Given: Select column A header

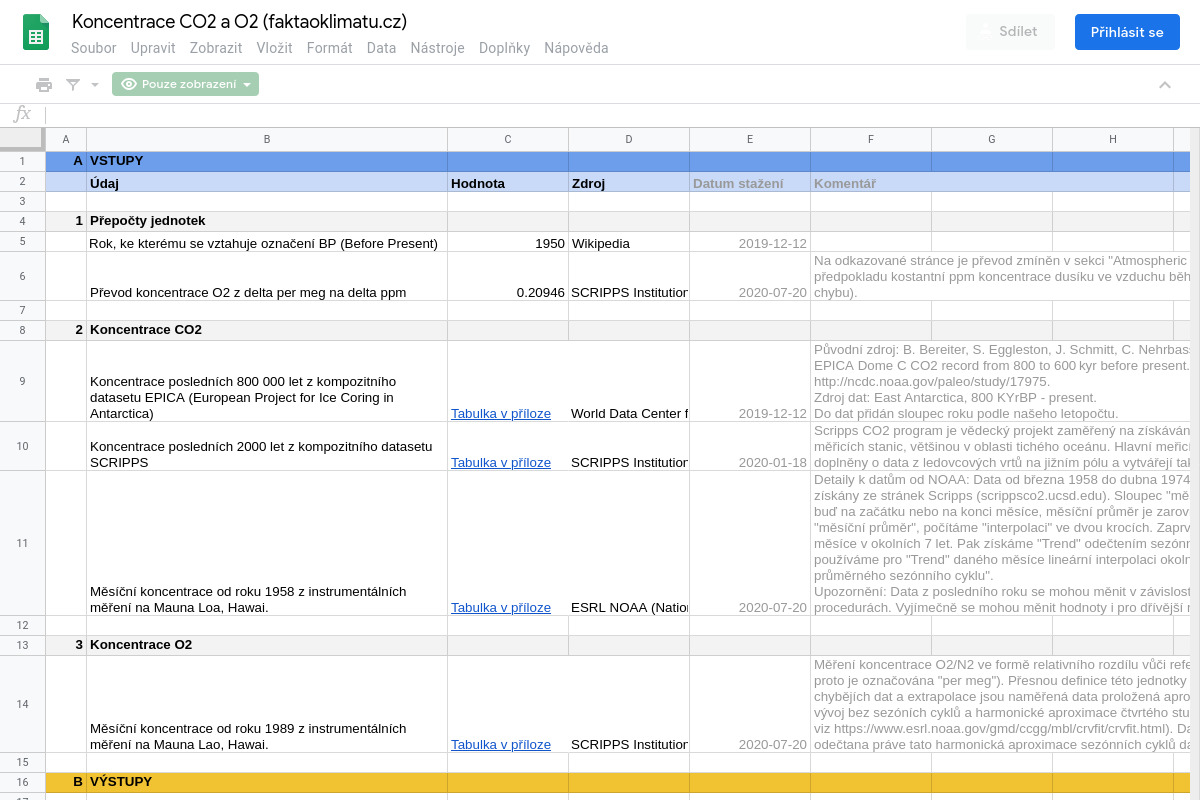Looking at the screenshot, I should (66, 139).
